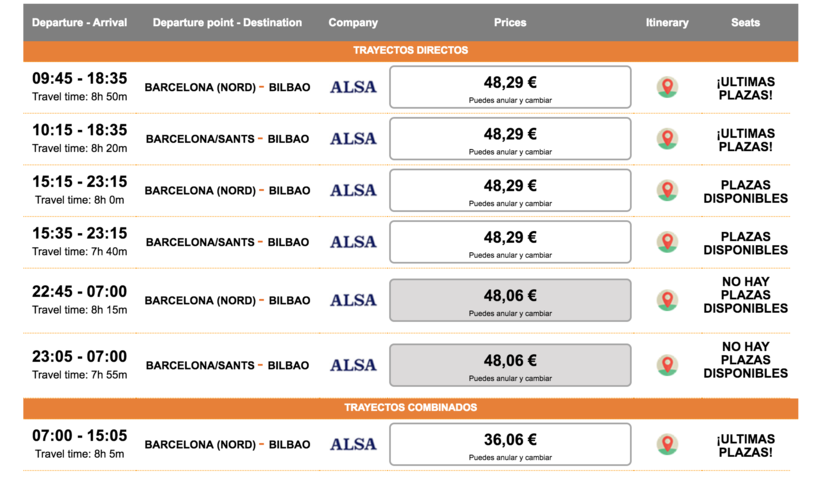View itinerary map for 23:05 departure

click(667, 365)
